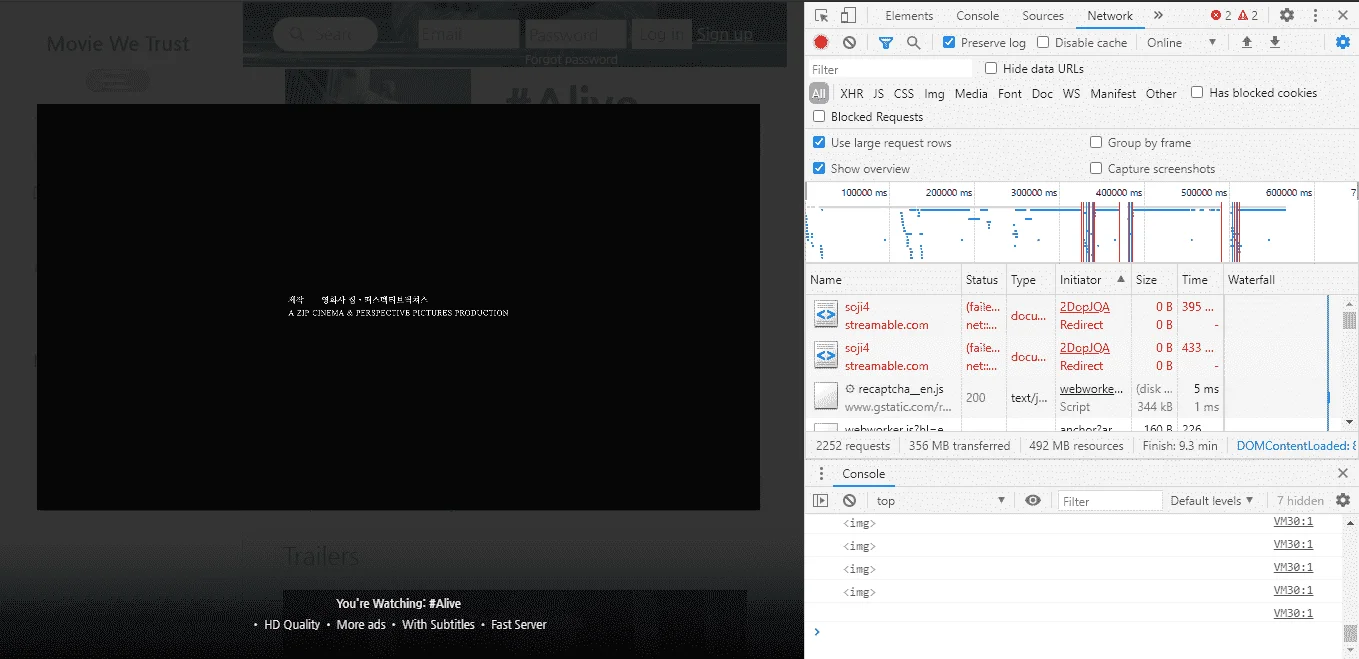Switch to the Elements tab

[x=909, y=15]
